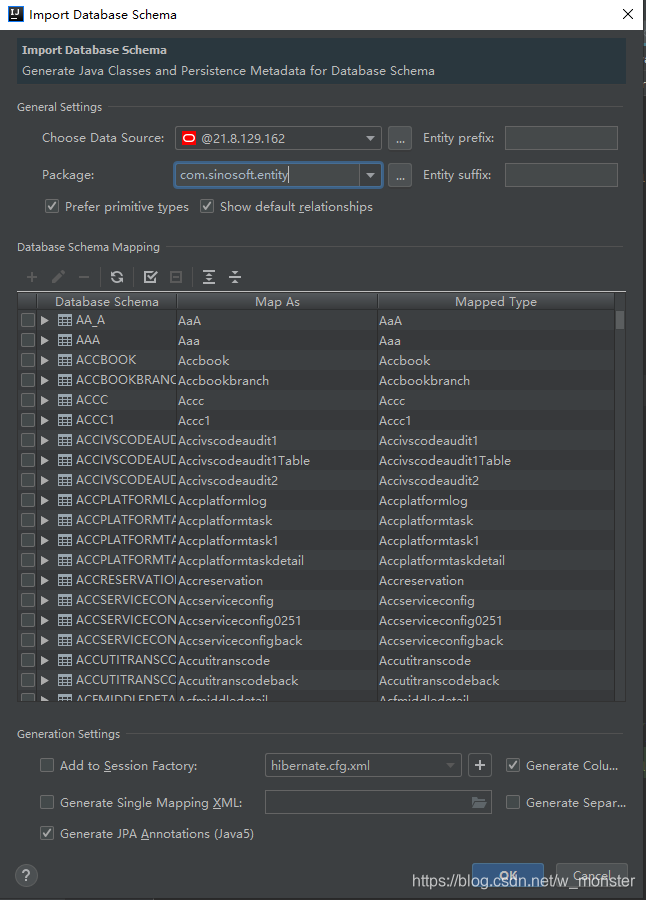The width and height of the screenshot is (646, 900).
Task: Click the help question mark icon
Action: pos(26,875)
